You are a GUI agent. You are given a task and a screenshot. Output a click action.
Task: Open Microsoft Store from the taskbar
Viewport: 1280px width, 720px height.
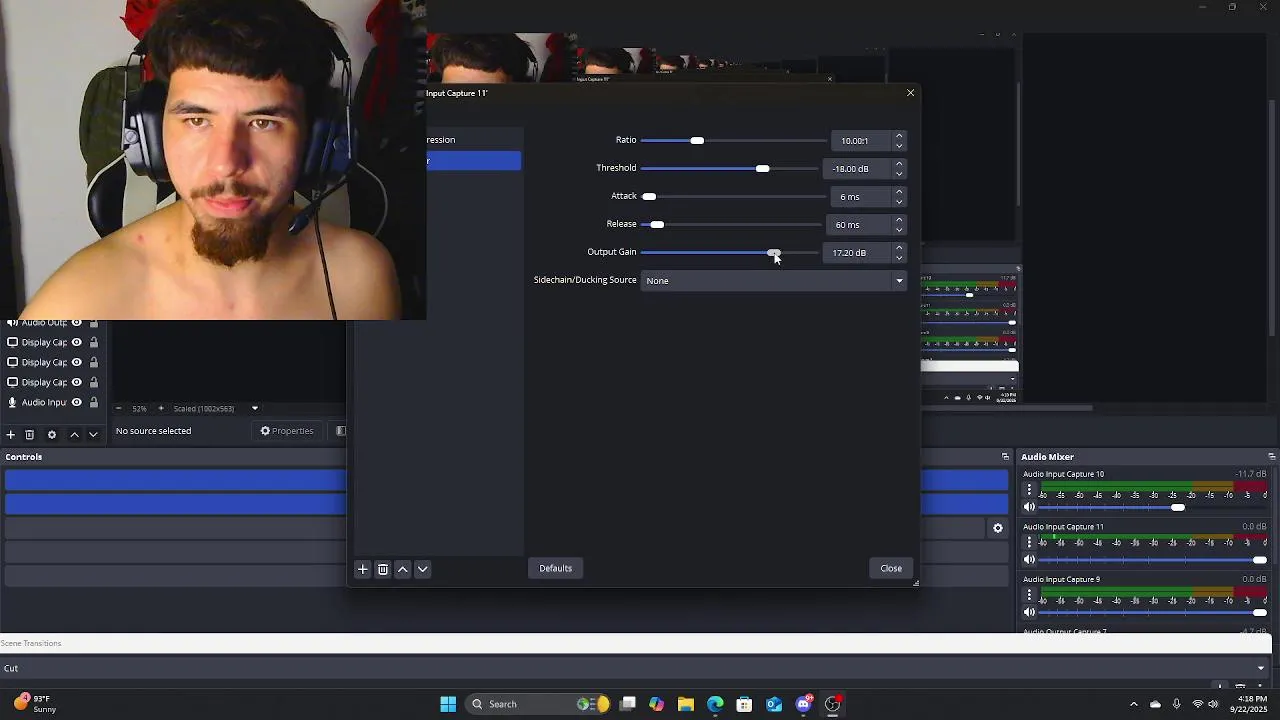[744, 704]
